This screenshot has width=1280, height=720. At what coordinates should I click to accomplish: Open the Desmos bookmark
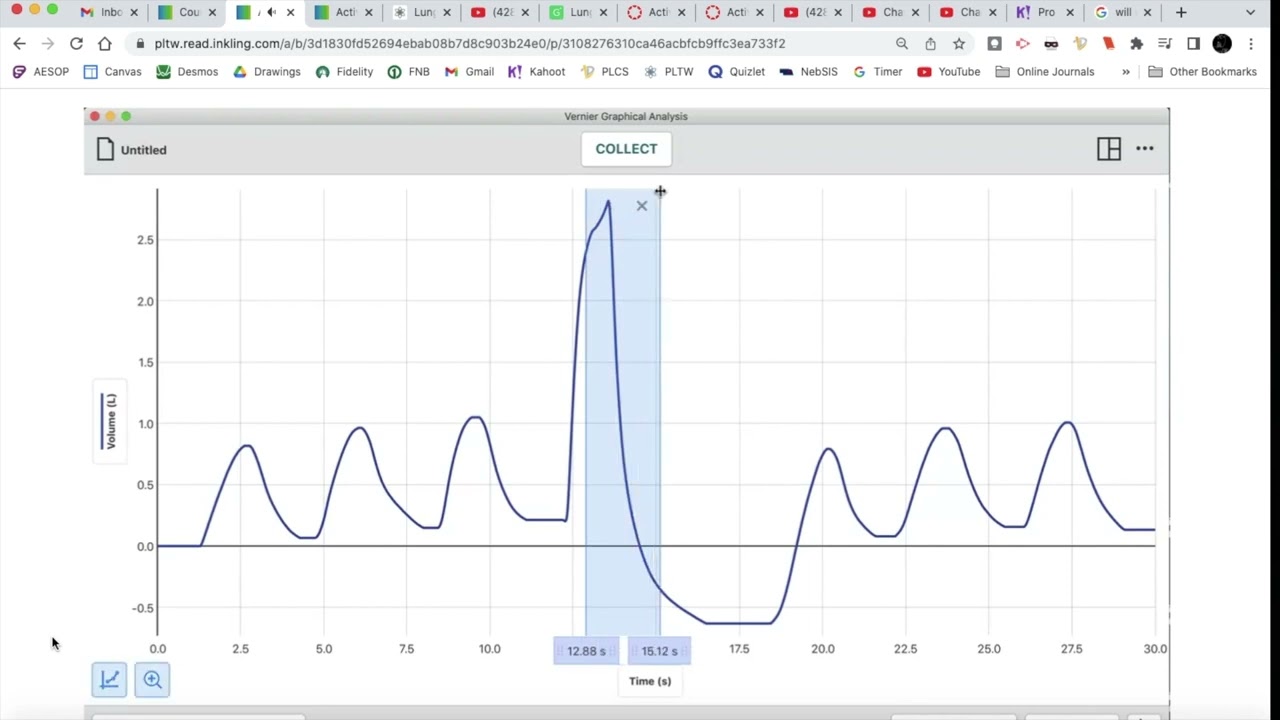187,72
